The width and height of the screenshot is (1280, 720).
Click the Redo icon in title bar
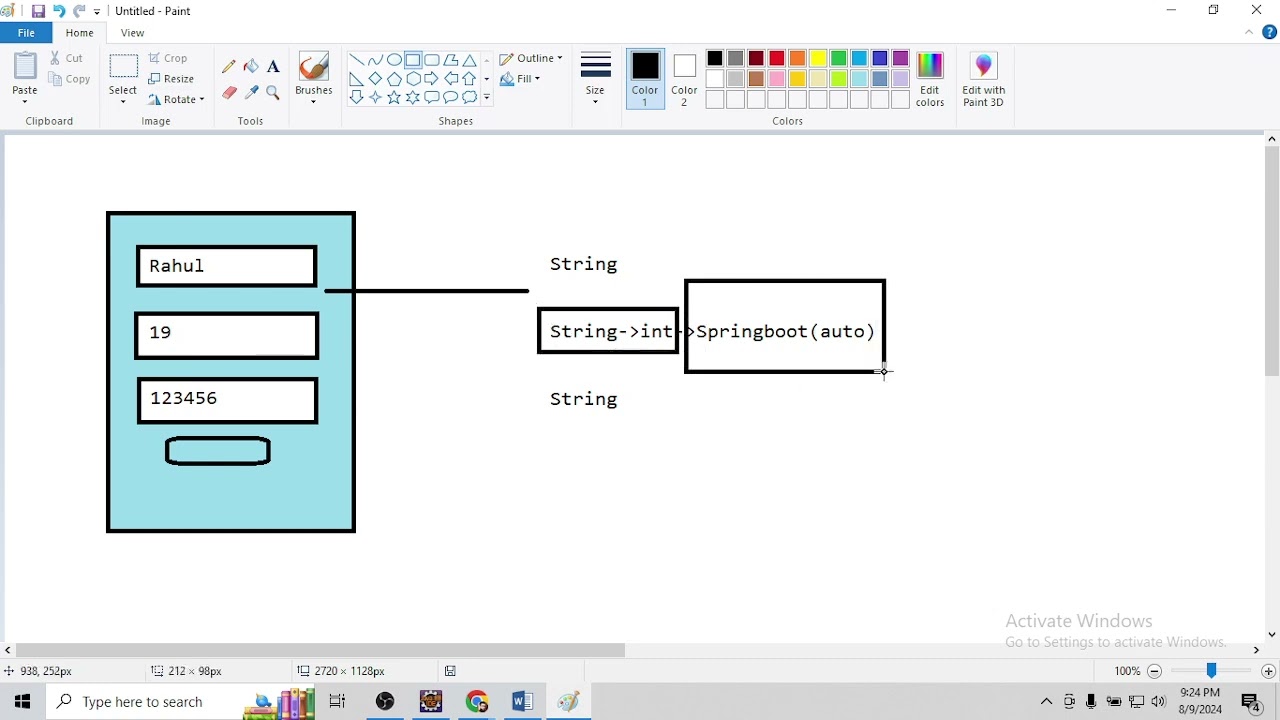click(79, 11)
